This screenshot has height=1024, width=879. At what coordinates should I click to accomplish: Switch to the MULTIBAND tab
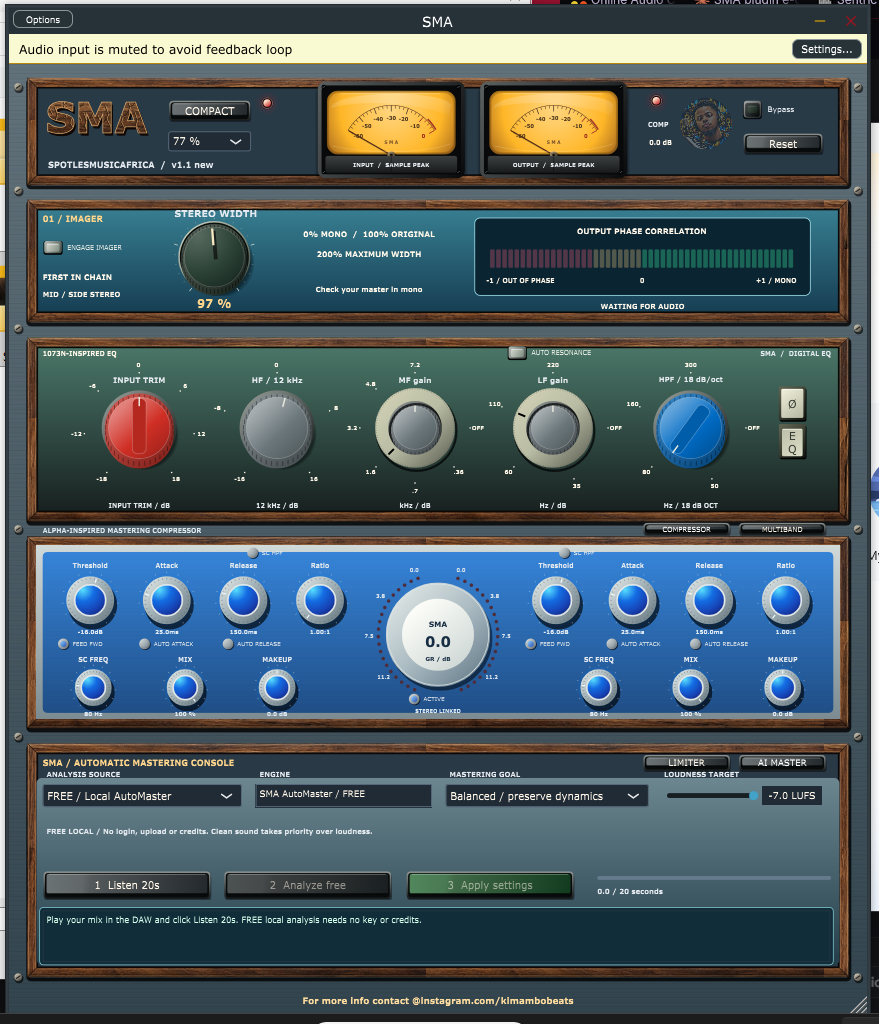pyautogui.click(x=782, y=530)
